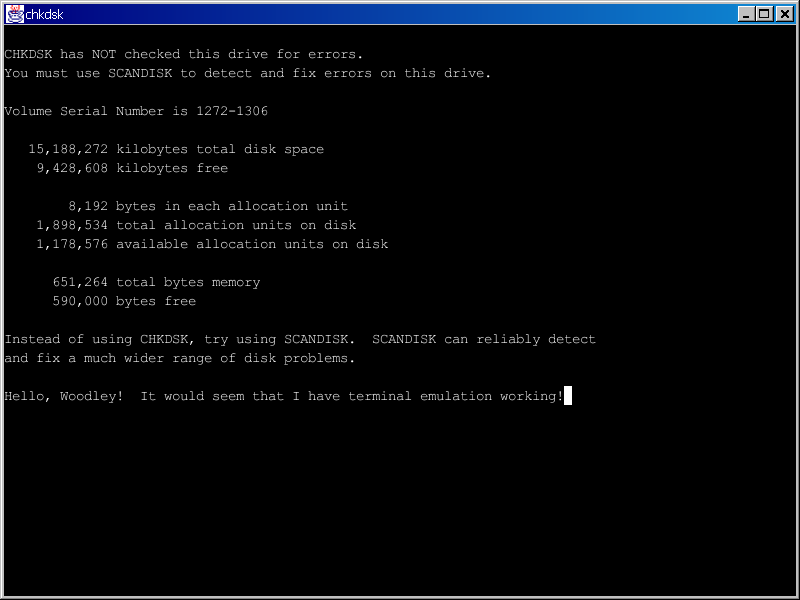Minimize the chkdsk window
This screenshot has width=800, height=600.
click(x=747, y=14)
